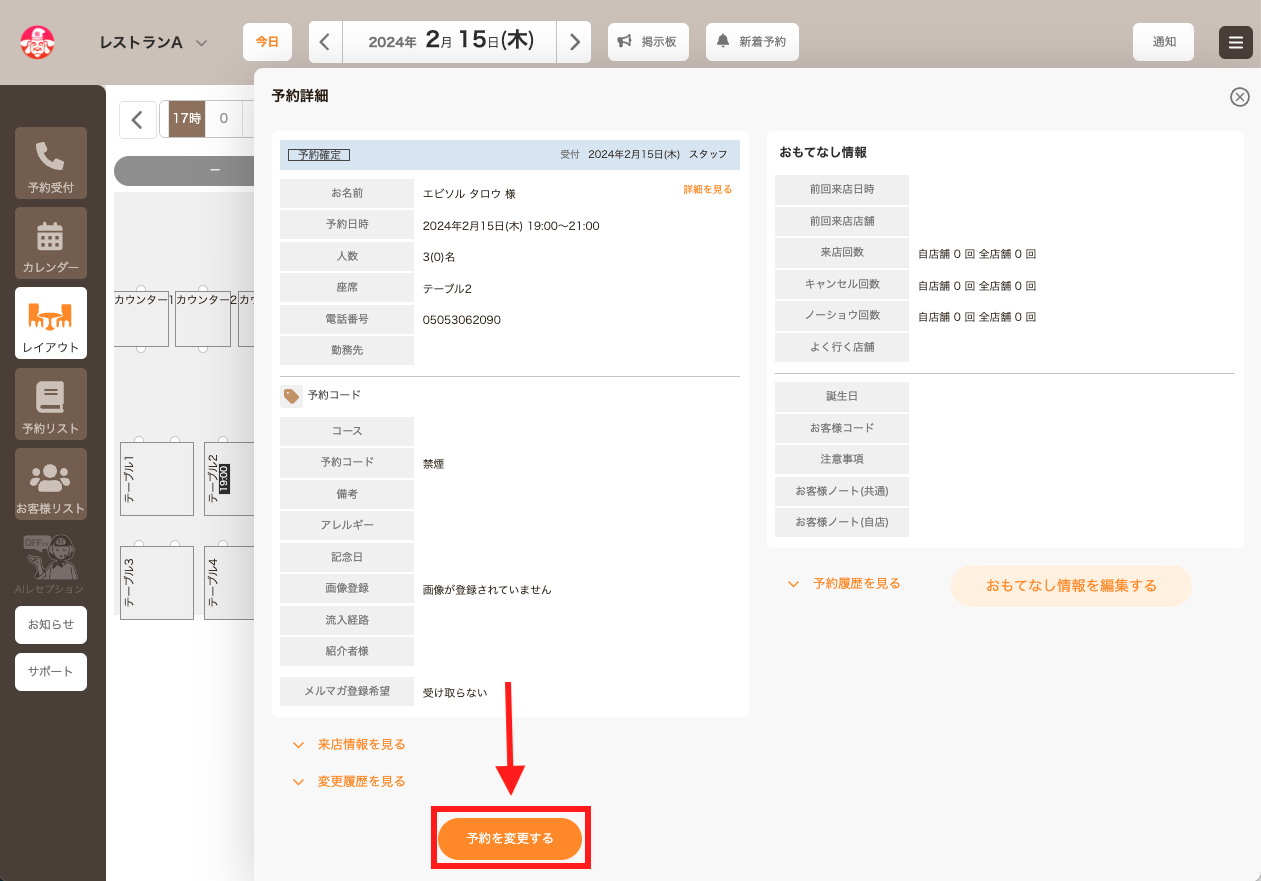Image resolution: width=1261 pixels, height=881 pixels.
Task: Open the hamburger menu
Action: coord(1236,42)
